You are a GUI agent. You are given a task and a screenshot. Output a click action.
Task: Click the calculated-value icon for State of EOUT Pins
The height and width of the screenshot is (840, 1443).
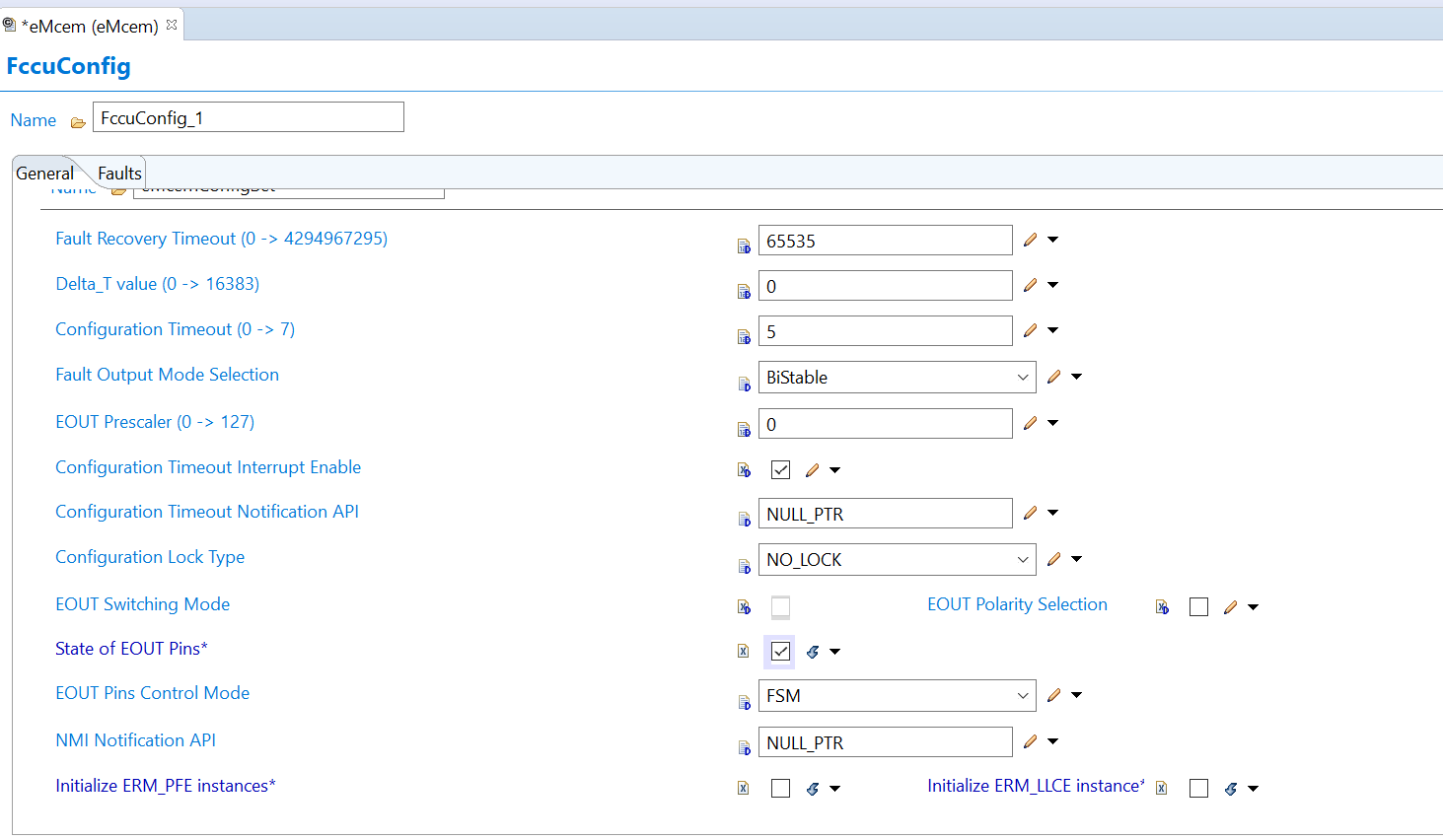click(813, 652)
